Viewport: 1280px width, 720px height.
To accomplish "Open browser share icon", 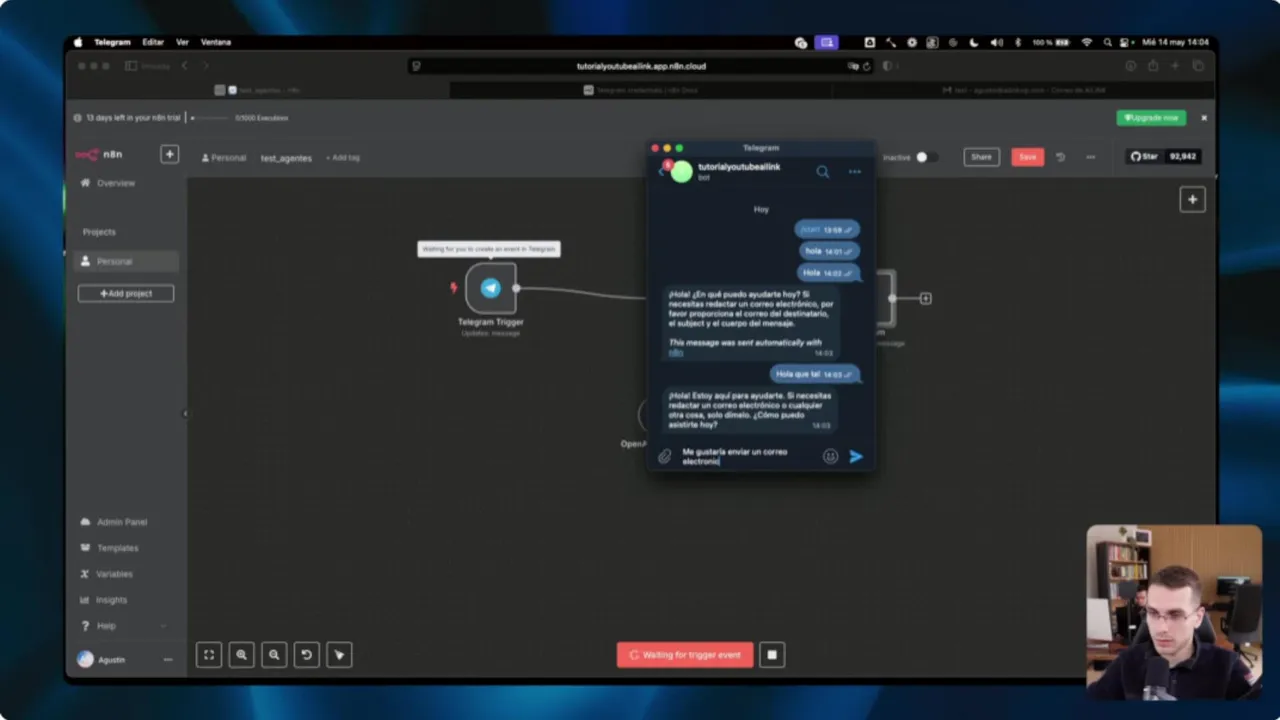I will point(1153,66).
